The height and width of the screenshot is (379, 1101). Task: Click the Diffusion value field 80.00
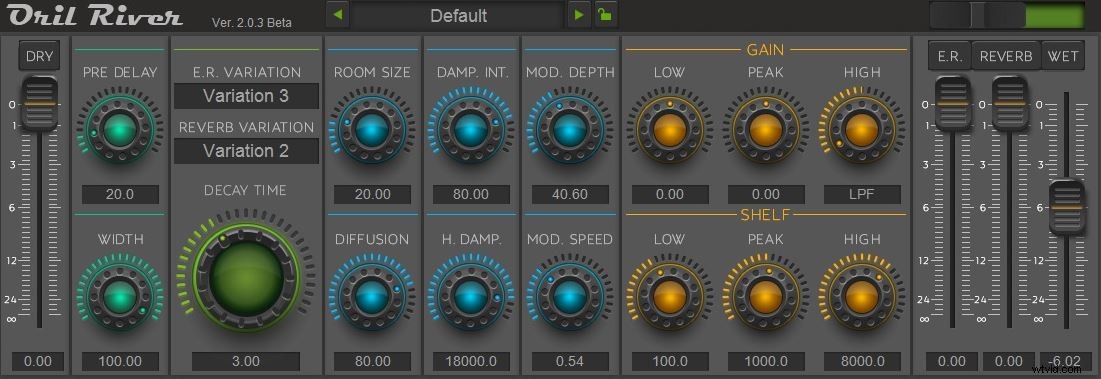coord(372,361)
